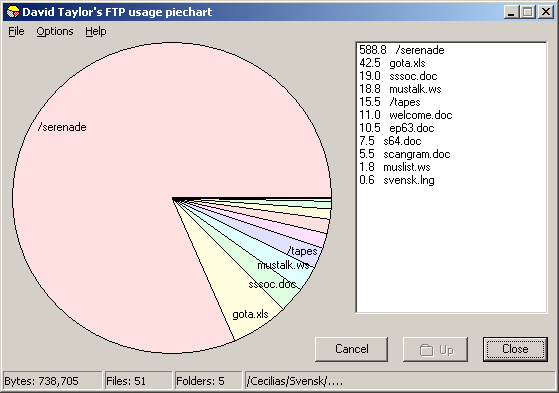The width and height of the screenshot is (559, 393).
Task: Close window with title bar X
Action: tap(545, 12)
